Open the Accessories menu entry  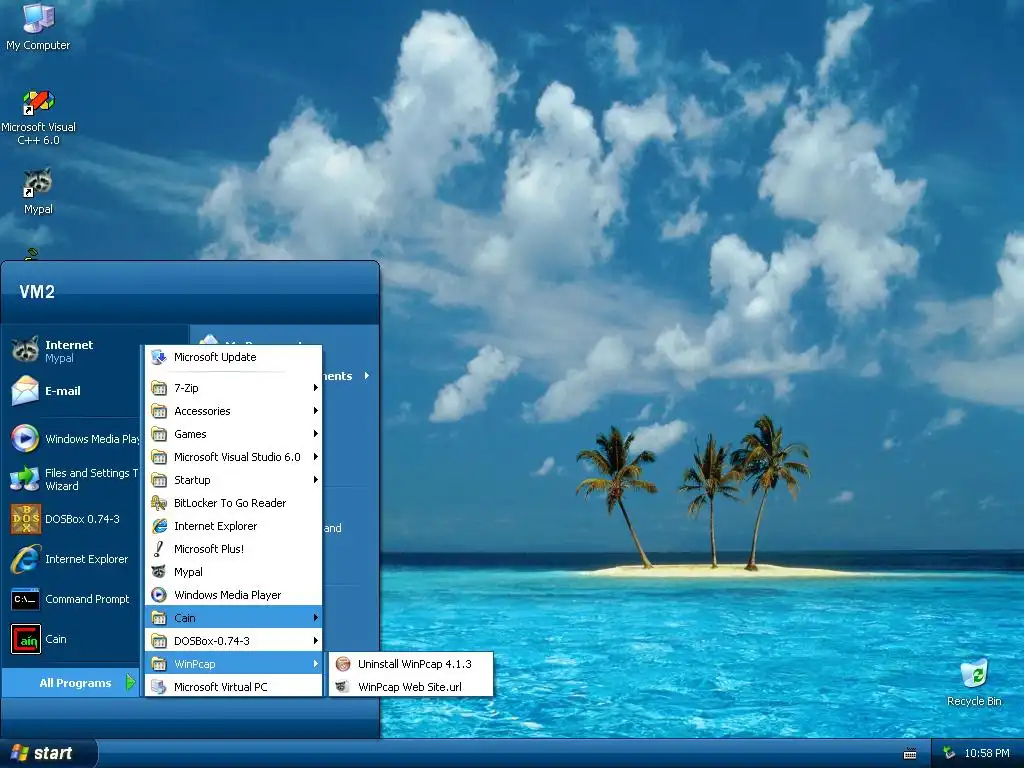[x=234, y=411]
